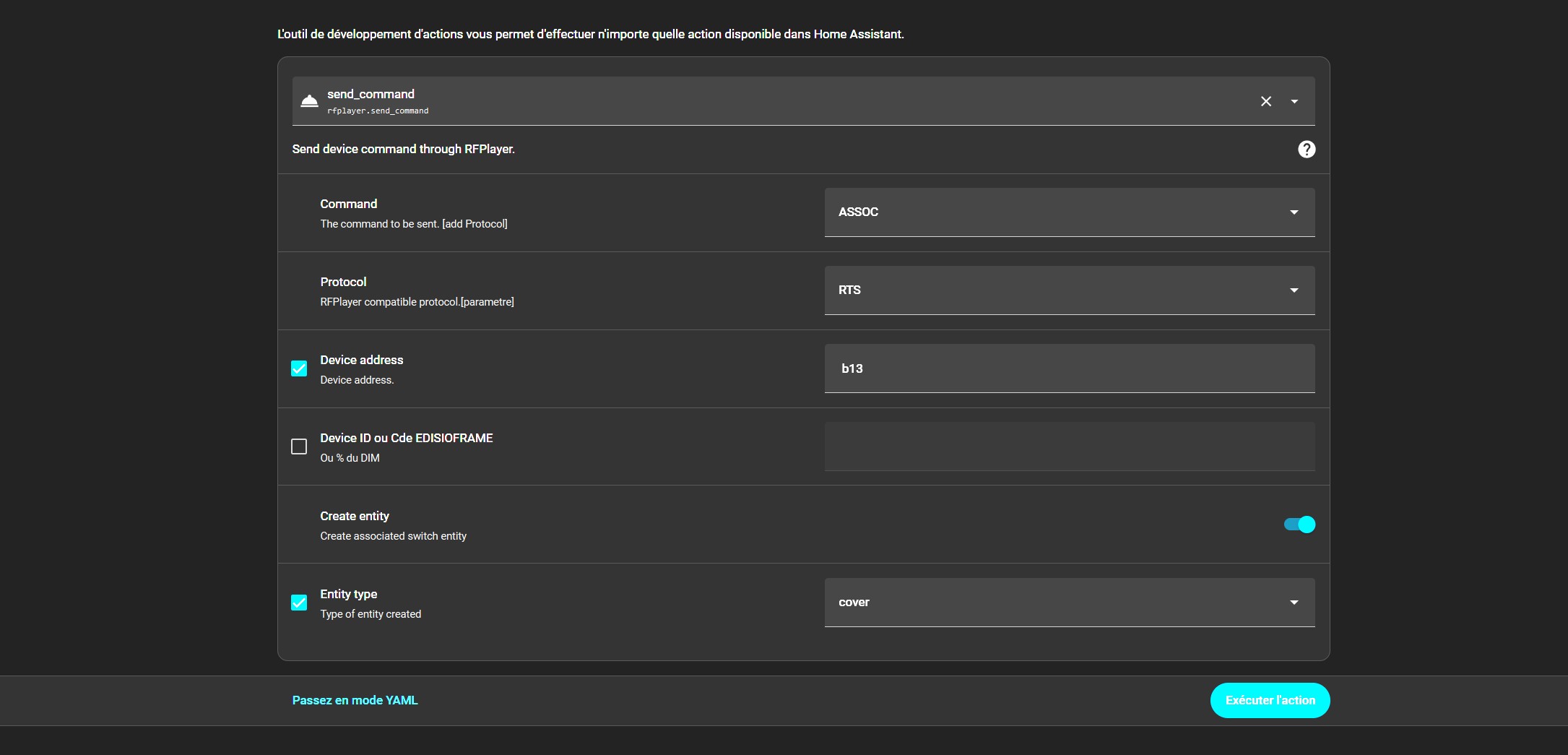Click the arrow icon in the RTS field
Viewport: 1568px width, 755px height.
pyautogui.click(x=1294, y=290)
